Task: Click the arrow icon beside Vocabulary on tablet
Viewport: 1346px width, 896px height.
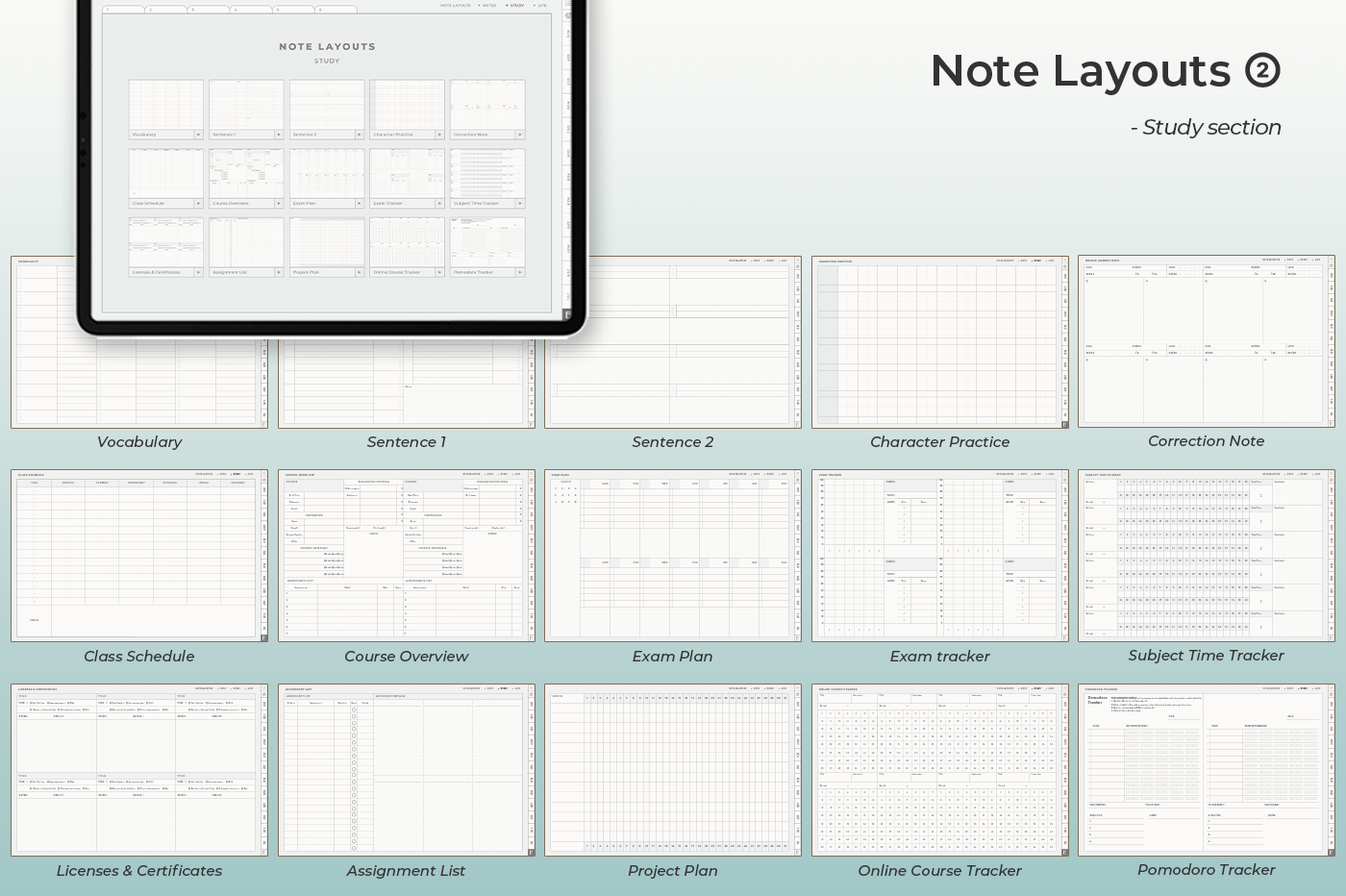Action: pyautogui.click(x=198, y=135)
